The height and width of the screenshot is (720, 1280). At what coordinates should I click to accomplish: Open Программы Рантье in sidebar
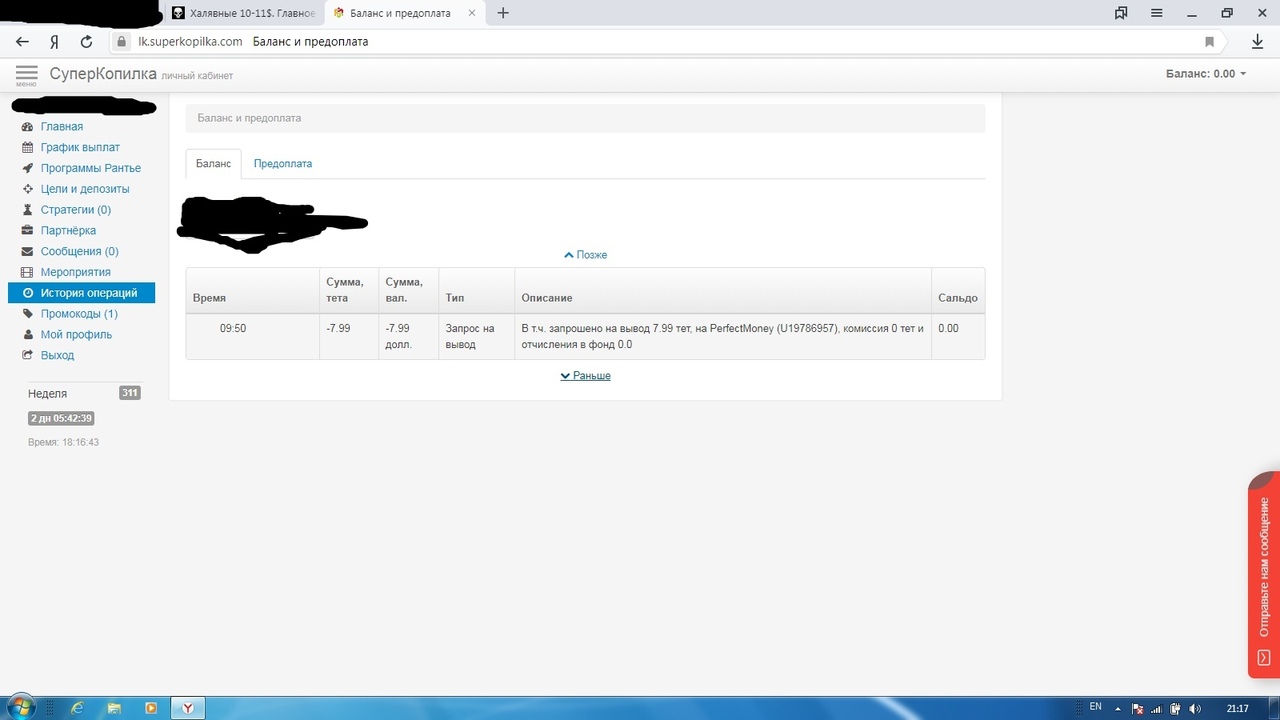tap(90, 168)
